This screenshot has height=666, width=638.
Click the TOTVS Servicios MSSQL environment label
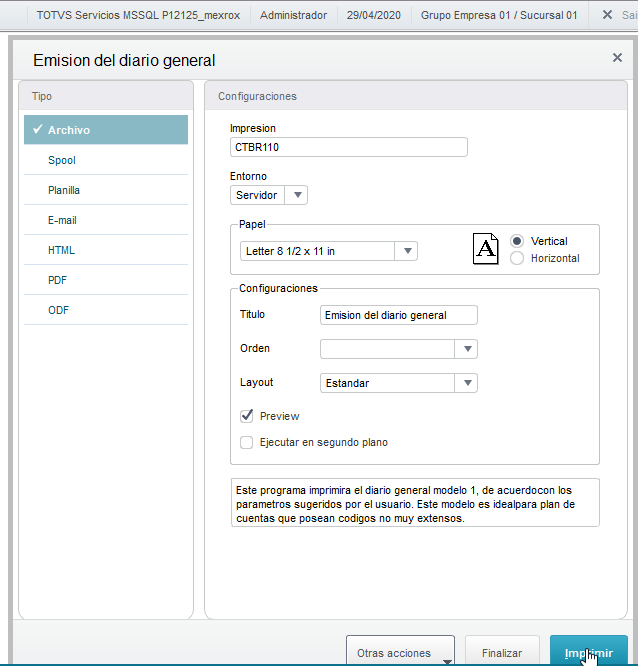tap(138, 15)
